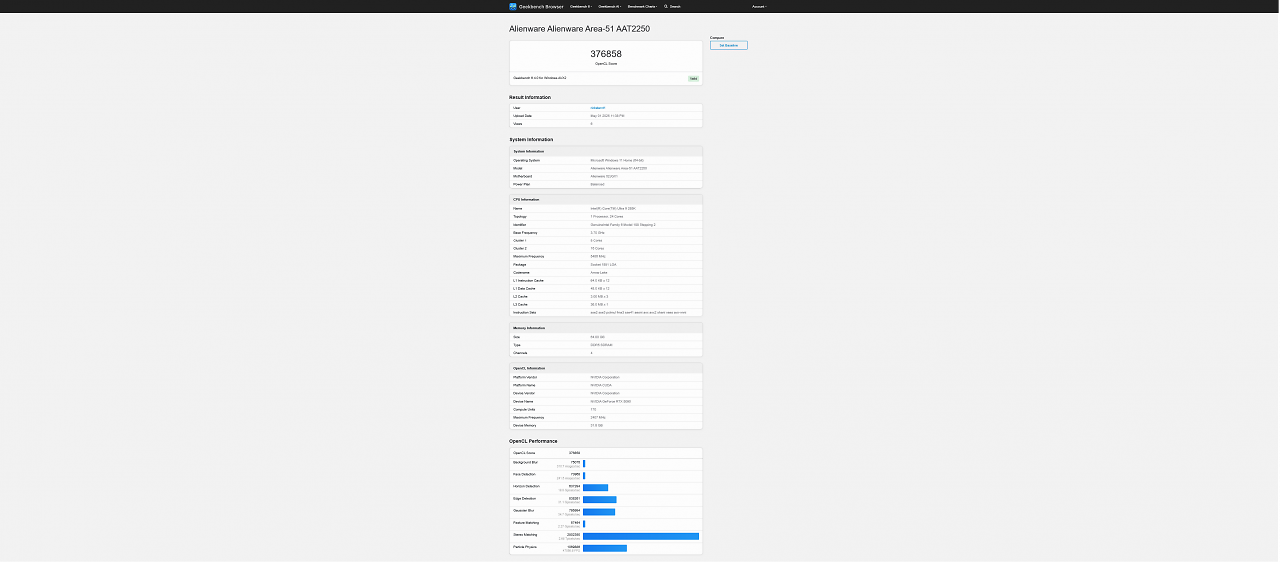Image resolution: width=1280 pixels, height=562 pixels.
Task: Click the 376858 OpenCL score value
Action: pyautogui.click(x=606, y=54)
